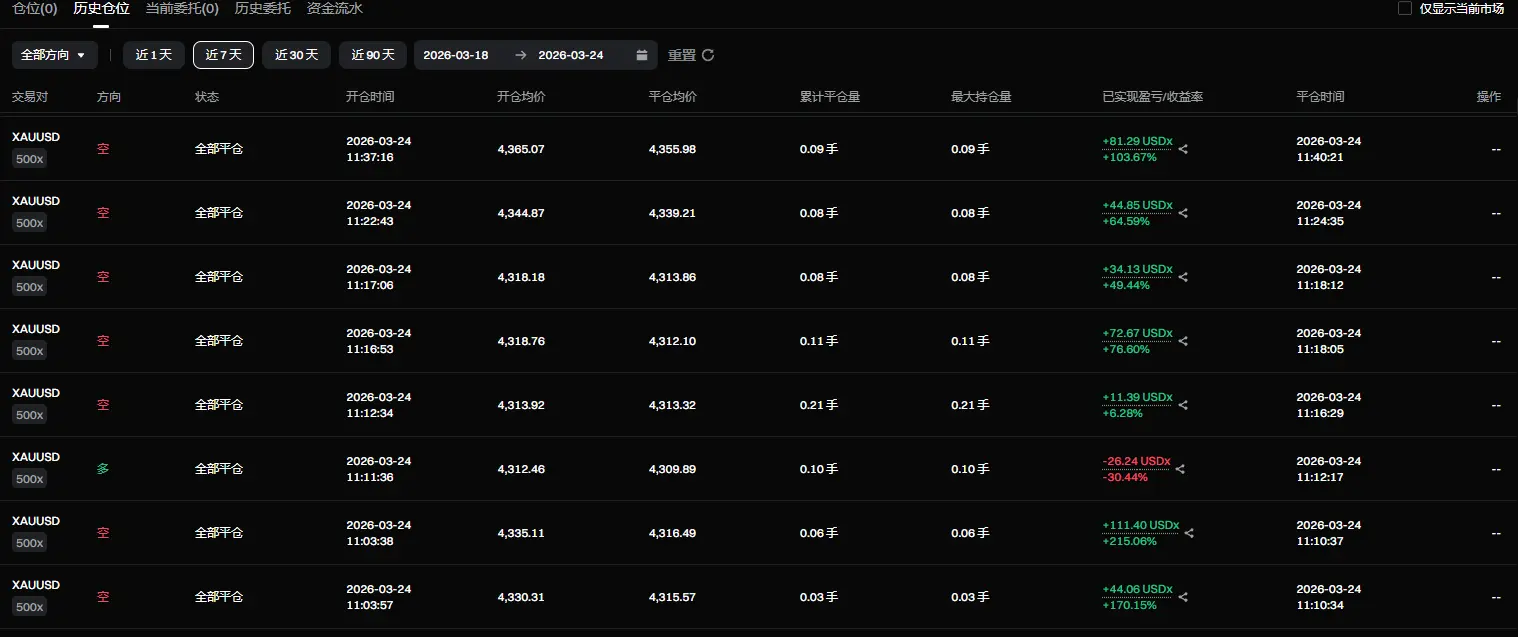
Task: Filter by 近90天 button
Action: pyautogui.click(x=373, y=55)
